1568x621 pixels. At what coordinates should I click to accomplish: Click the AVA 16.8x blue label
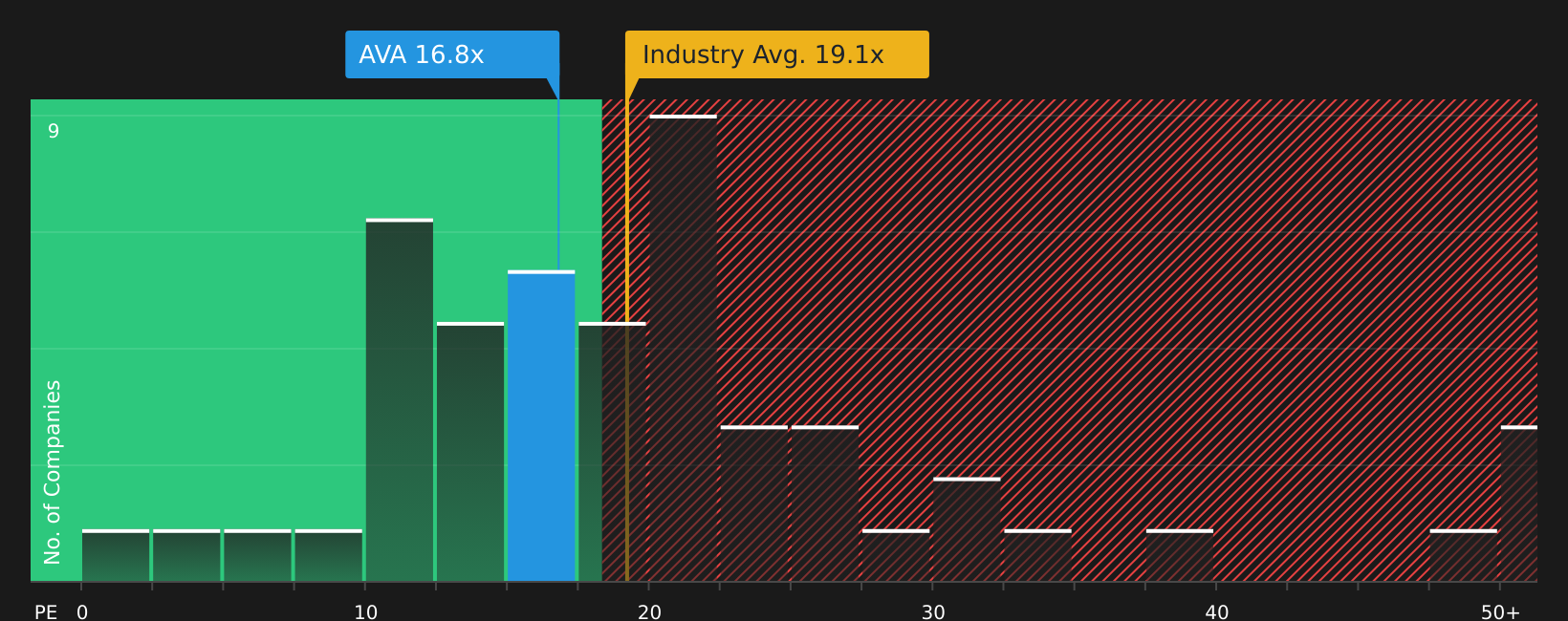point(452,54)
